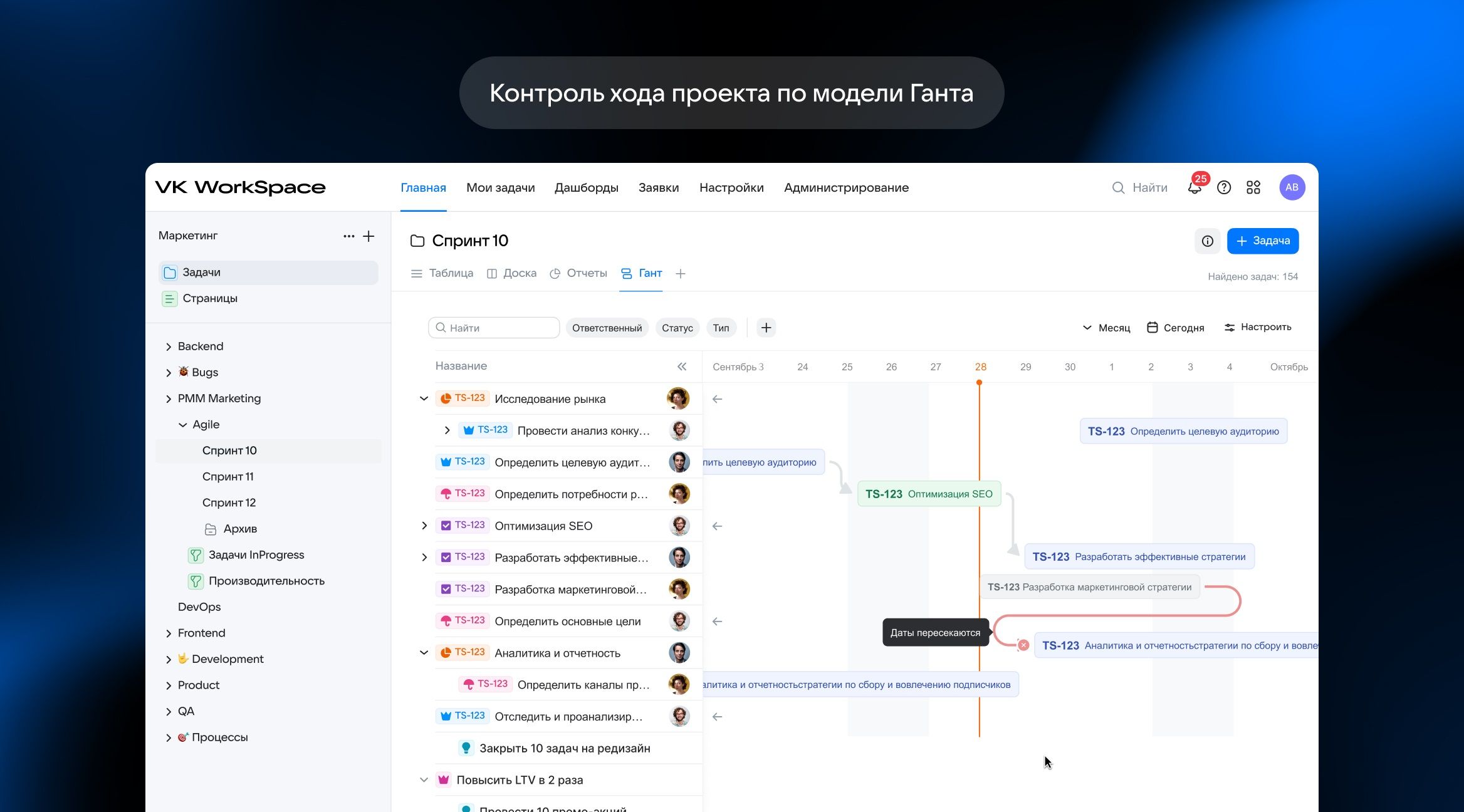Open the help question mark icon
Viewport: 1464px width, 812px height.
[x=1224, y=187]
